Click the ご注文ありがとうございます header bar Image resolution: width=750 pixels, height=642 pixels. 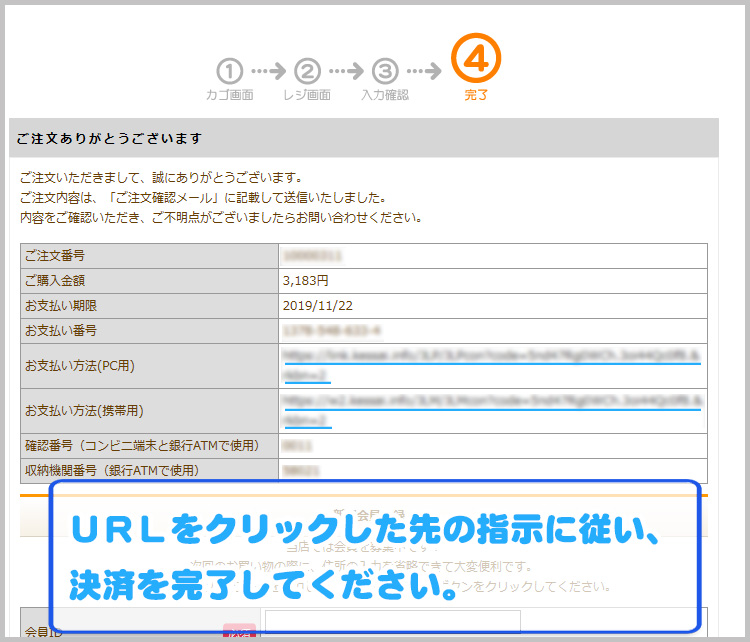pos(363,138)
